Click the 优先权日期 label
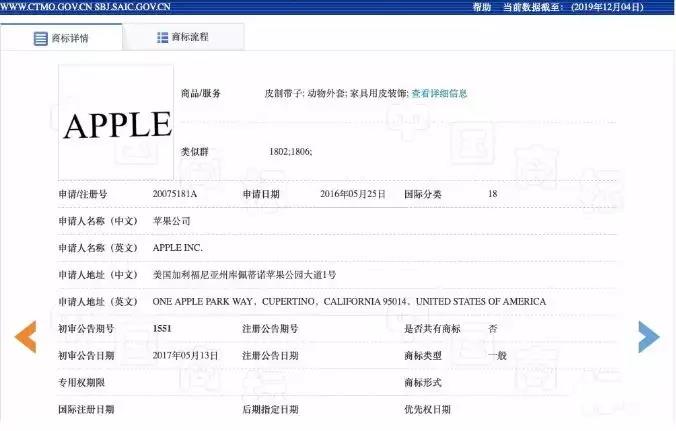676x431 pixels. click(x=428, y=409)
